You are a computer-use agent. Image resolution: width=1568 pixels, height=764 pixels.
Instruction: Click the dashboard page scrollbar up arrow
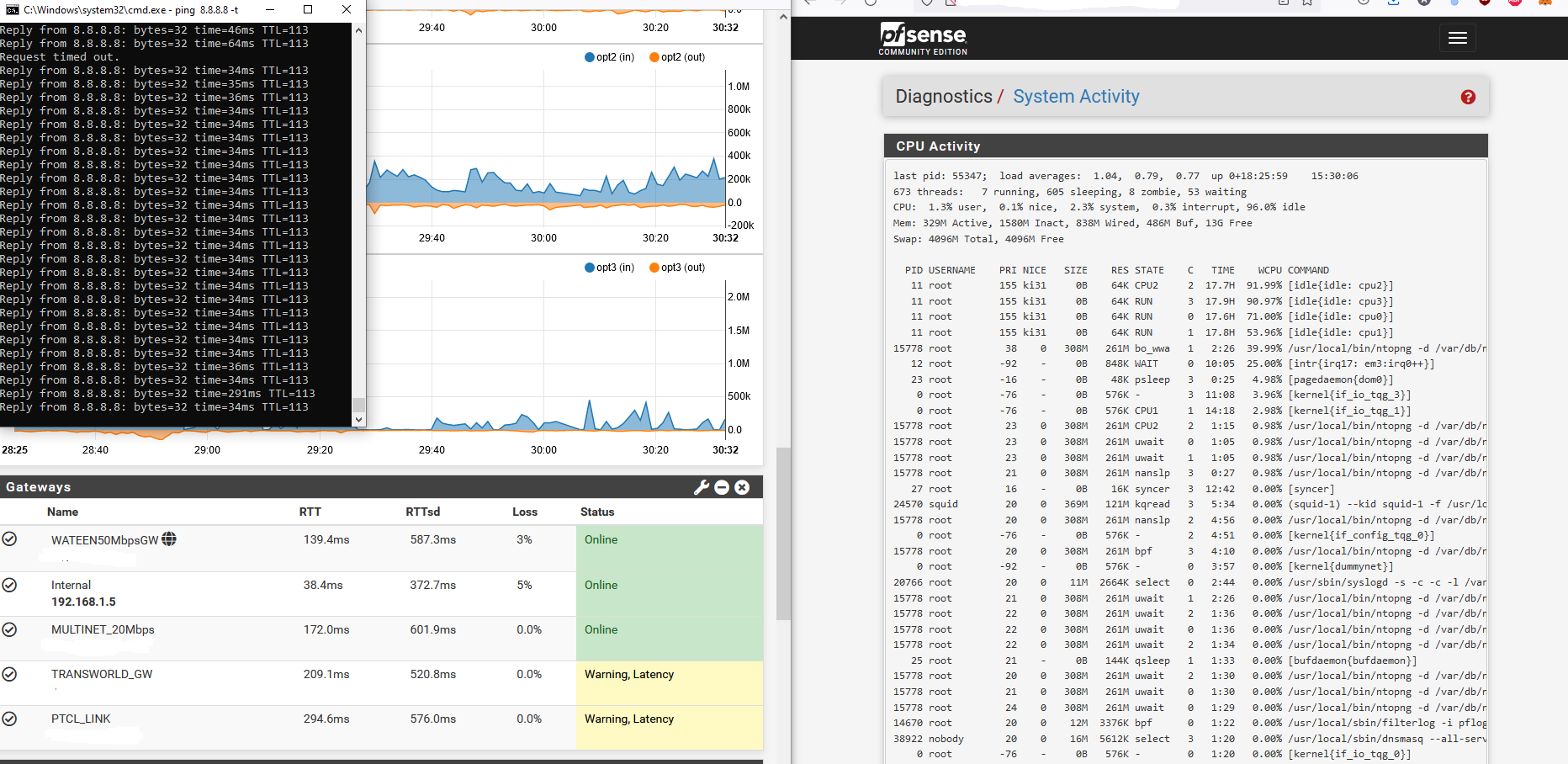pos(783,17)
